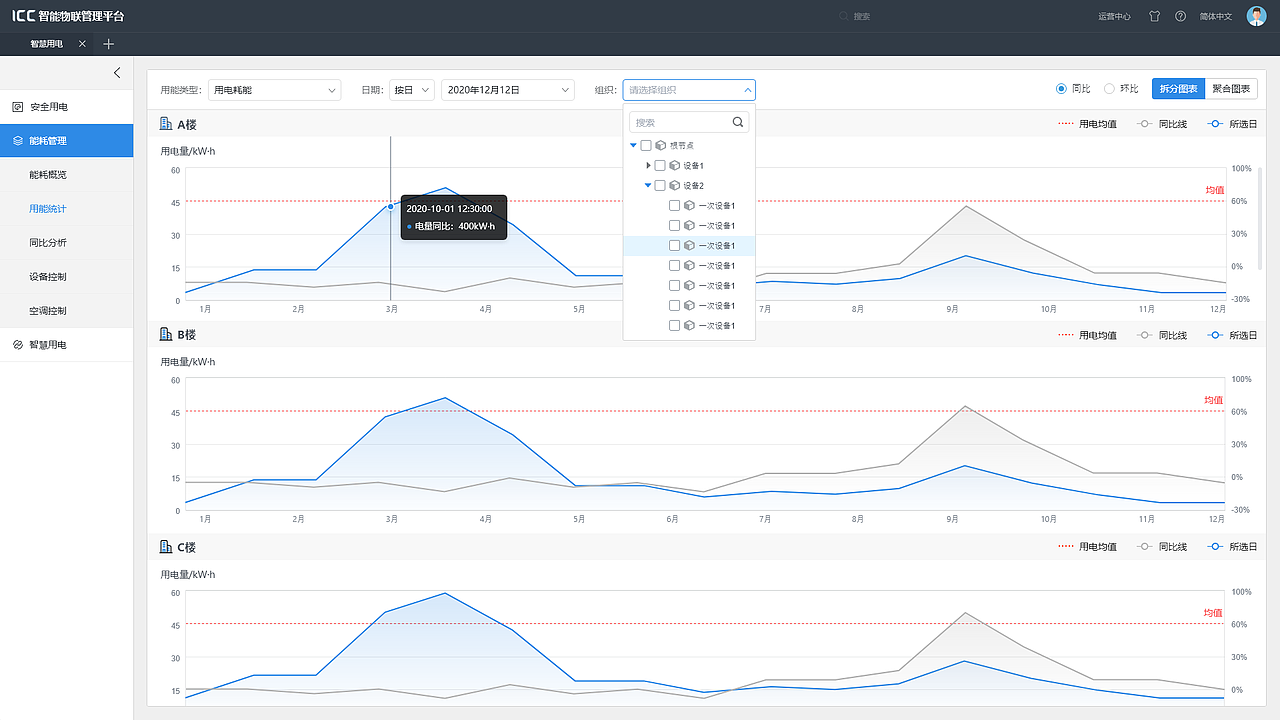
Task: Check the 设备1 checkbox
Action: click(660, 166)
